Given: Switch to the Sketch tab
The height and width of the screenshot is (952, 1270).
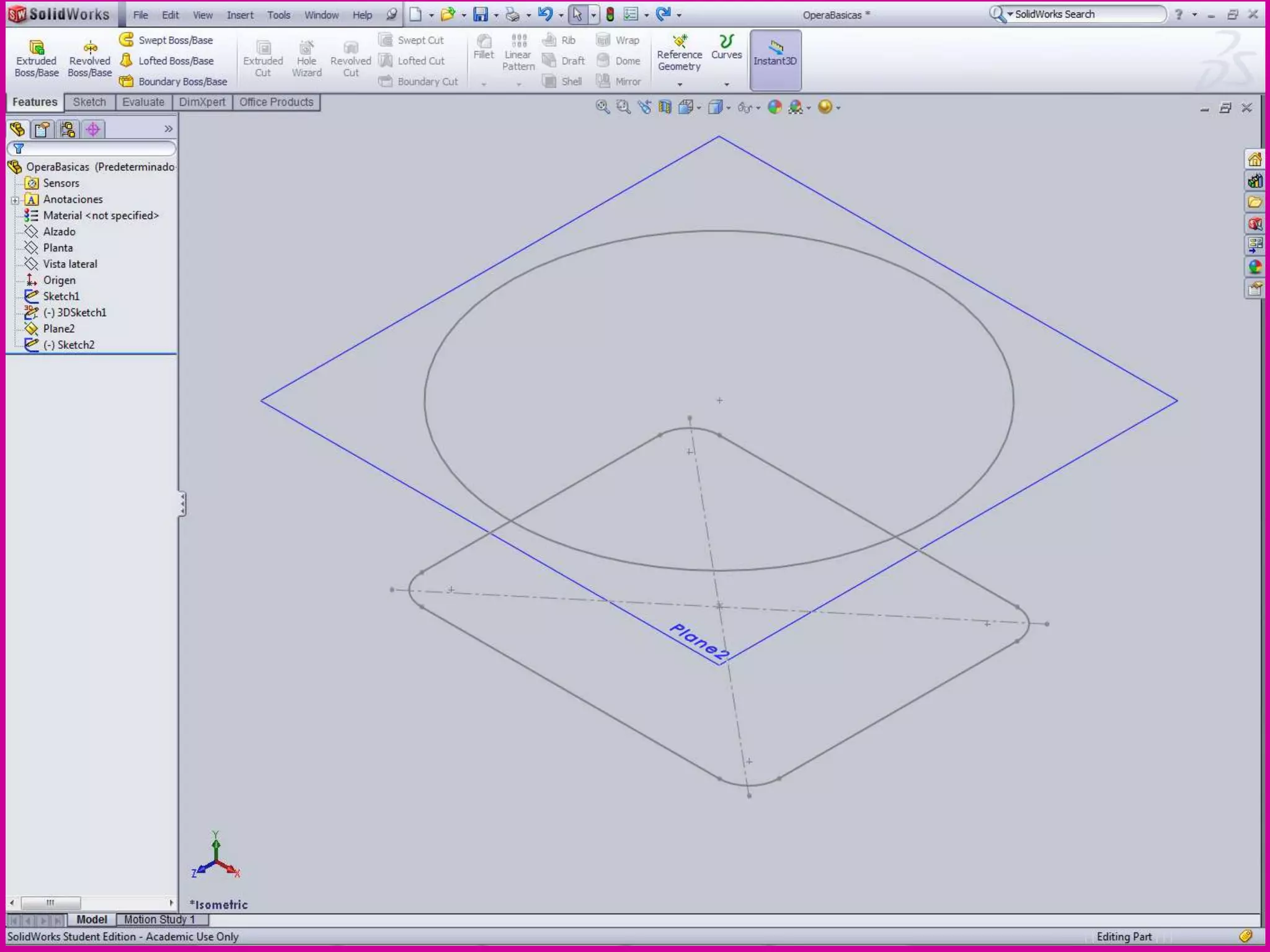Looking at the screenshot, I should (x=89, y=102).
